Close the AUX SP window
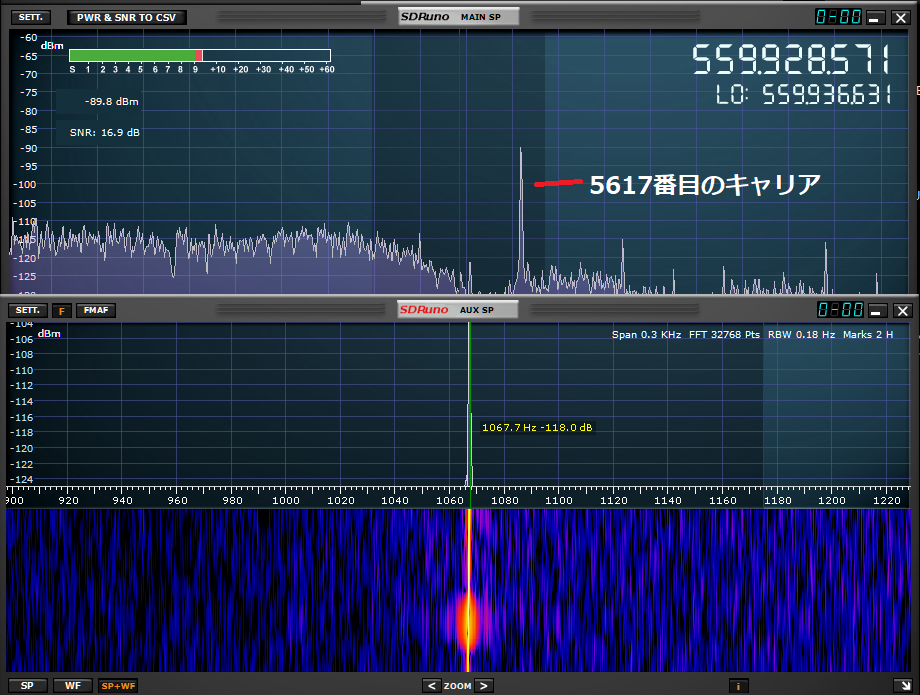This screenshot has width=920, height=695. pos(903,310)
